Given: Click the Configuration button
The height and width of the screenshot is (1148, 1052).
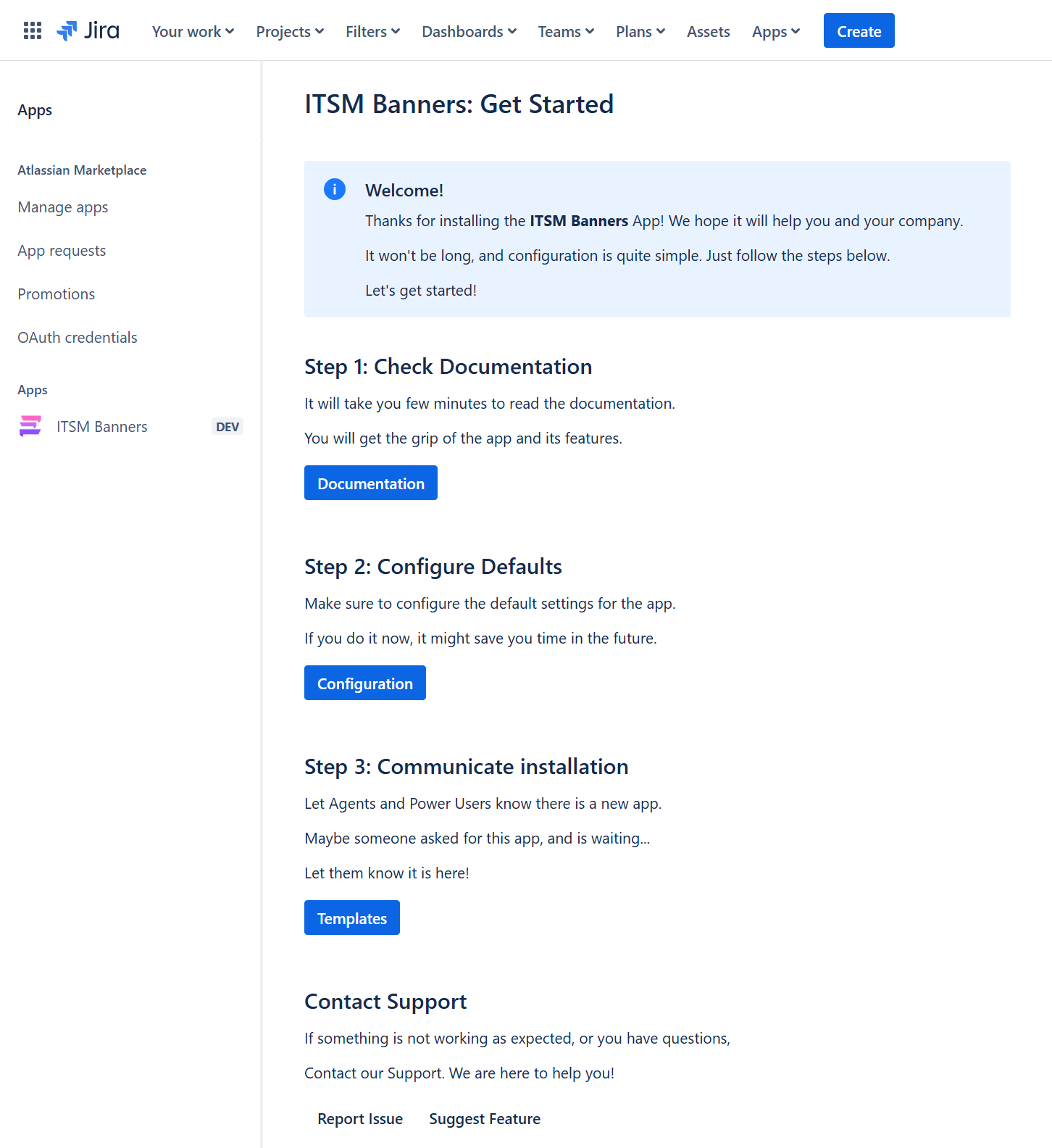Looking at the screenshot, I should click(365, 683).
